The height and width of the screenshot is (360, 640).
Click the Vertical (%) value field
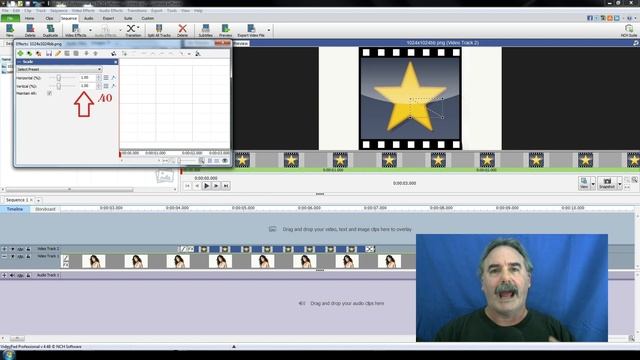pyautogui.click(x=87, y=86)
